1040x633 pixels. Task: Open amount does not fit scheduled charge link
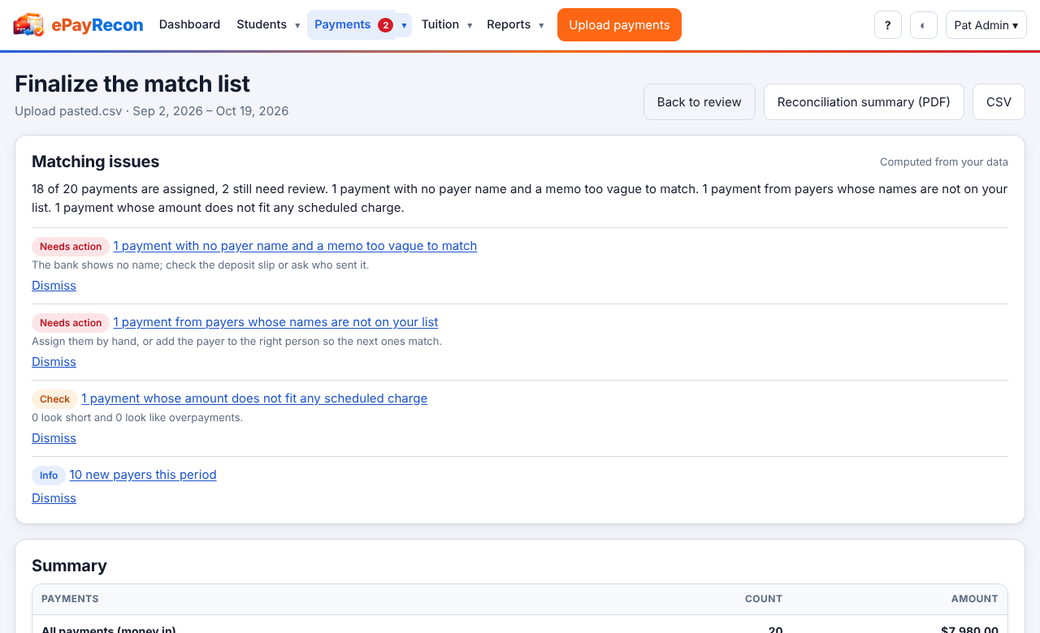[254, 399]
